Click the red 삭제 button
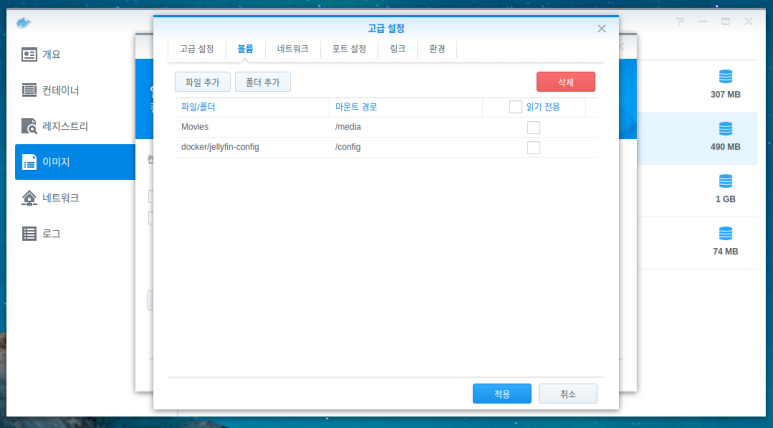 (x=565, y=82)
